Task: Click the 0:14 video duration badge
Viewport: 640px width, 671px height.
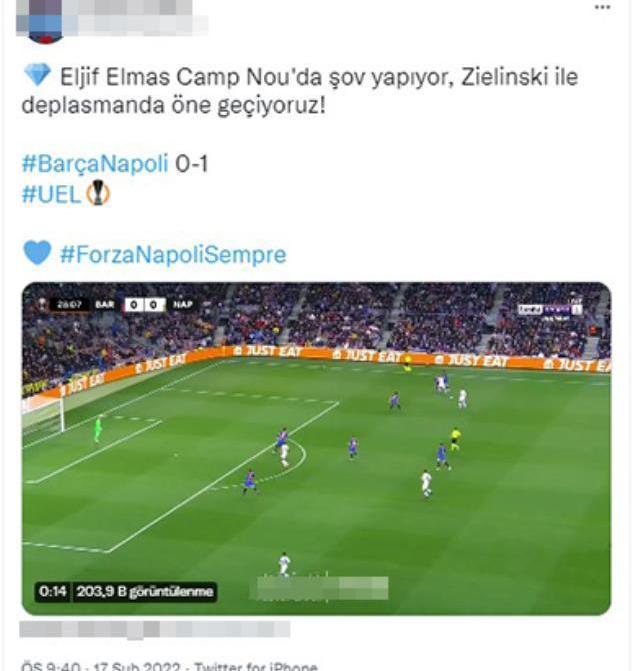Action: click(x=53, y=592)
